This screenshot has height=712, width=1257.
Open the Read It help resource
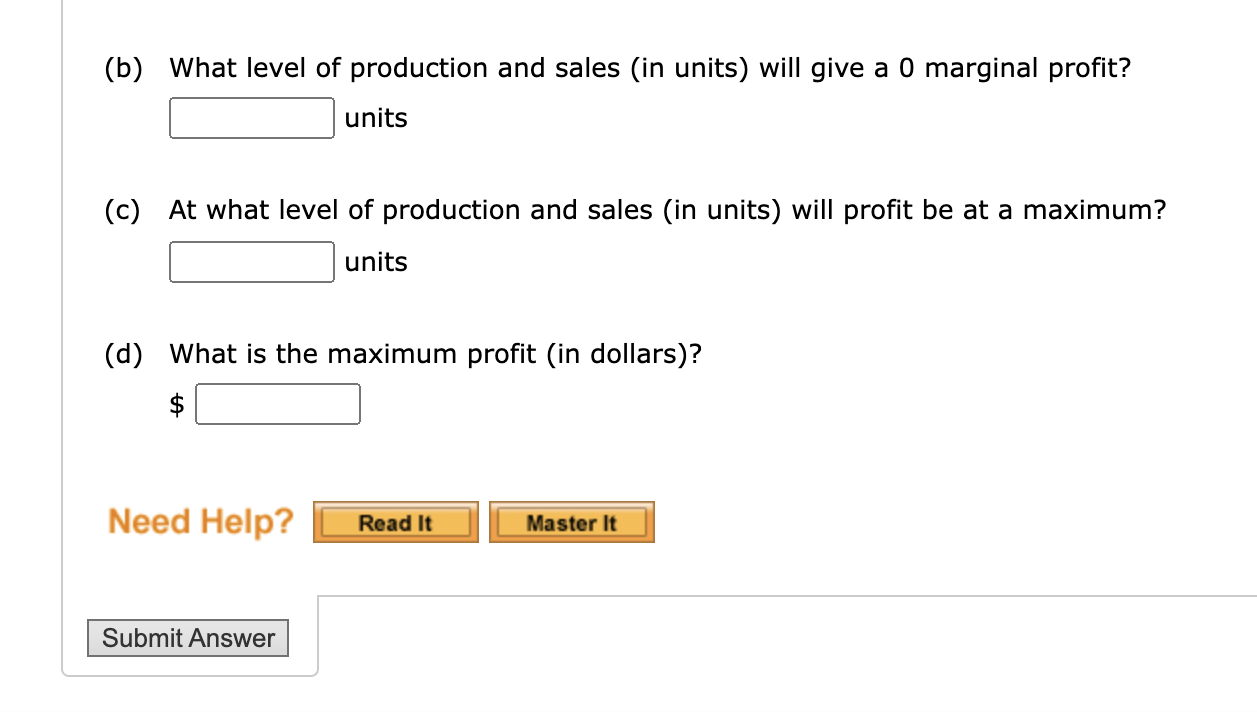click(x=396, y=522)
